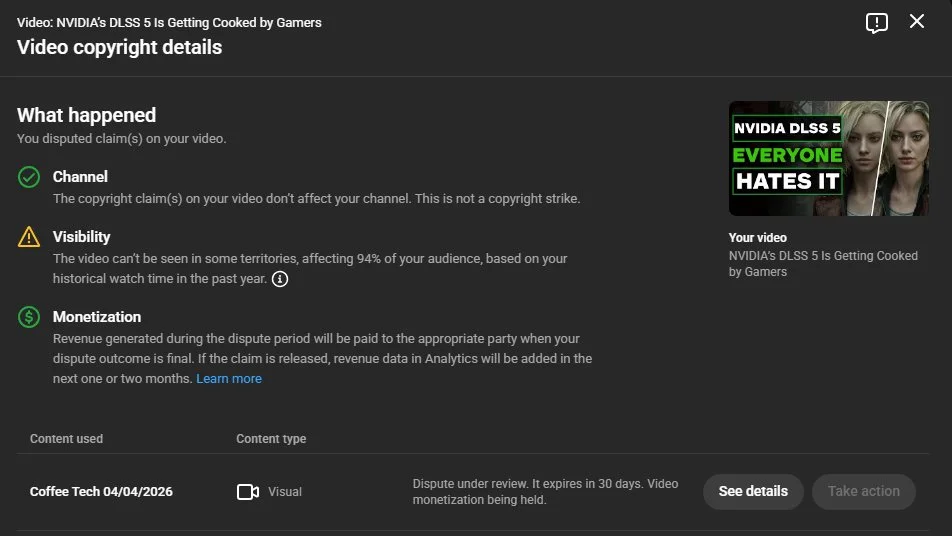Click the video camera icon beside Visual
Viewport: 952px width, 536px height.
click(x=248, y=492)
